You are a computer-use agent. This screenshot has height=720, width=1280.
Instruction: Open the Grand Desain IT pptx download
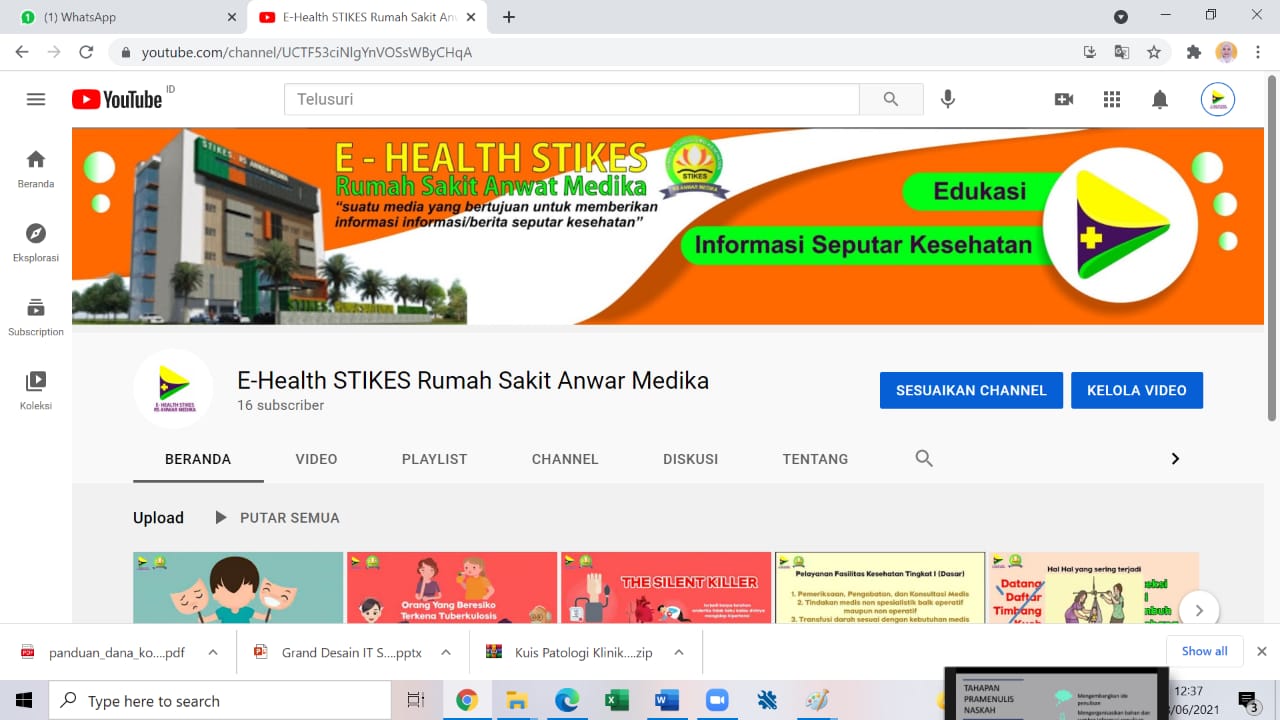point(338,652)
